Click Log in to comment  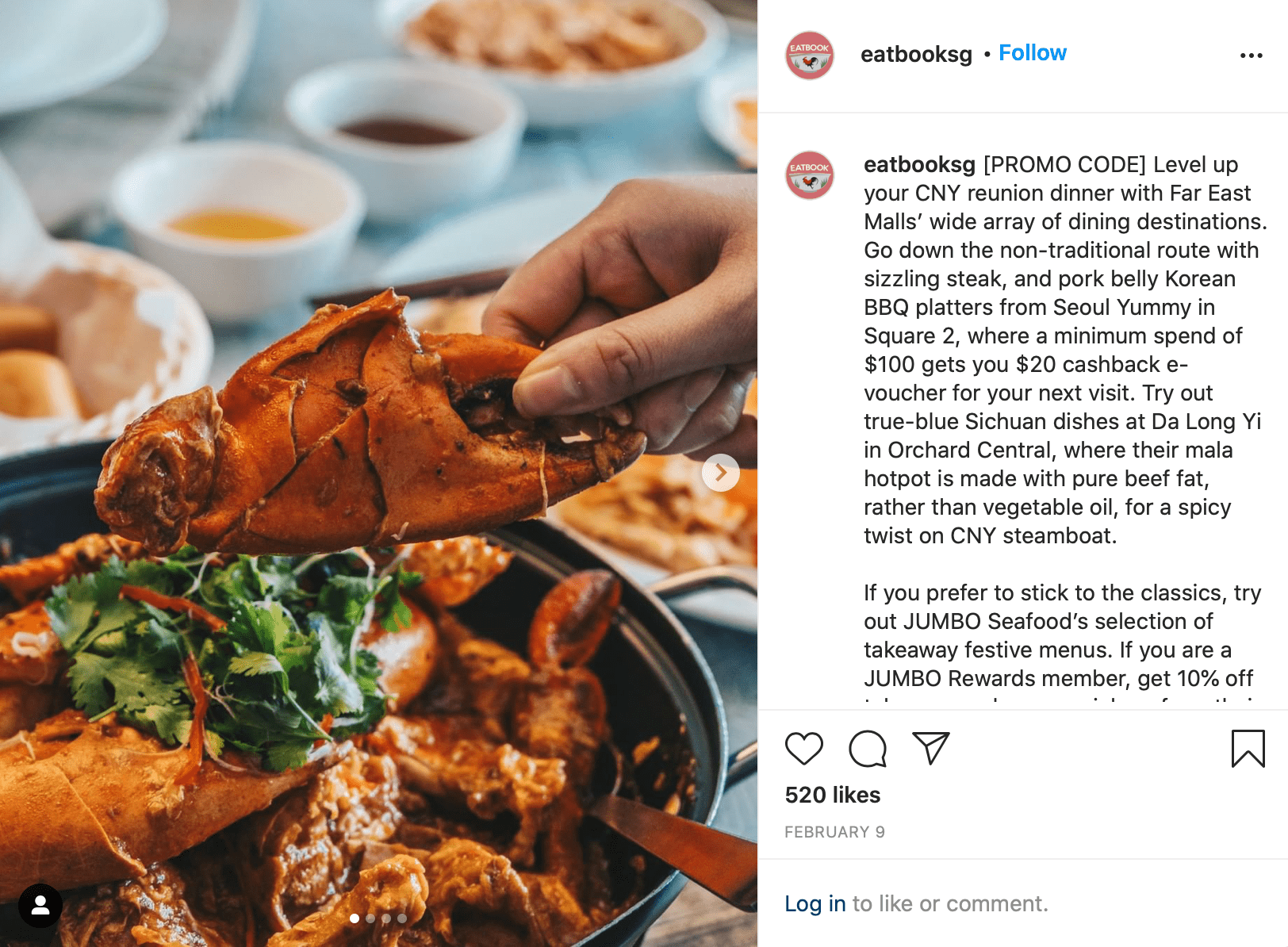pos(815,903)
